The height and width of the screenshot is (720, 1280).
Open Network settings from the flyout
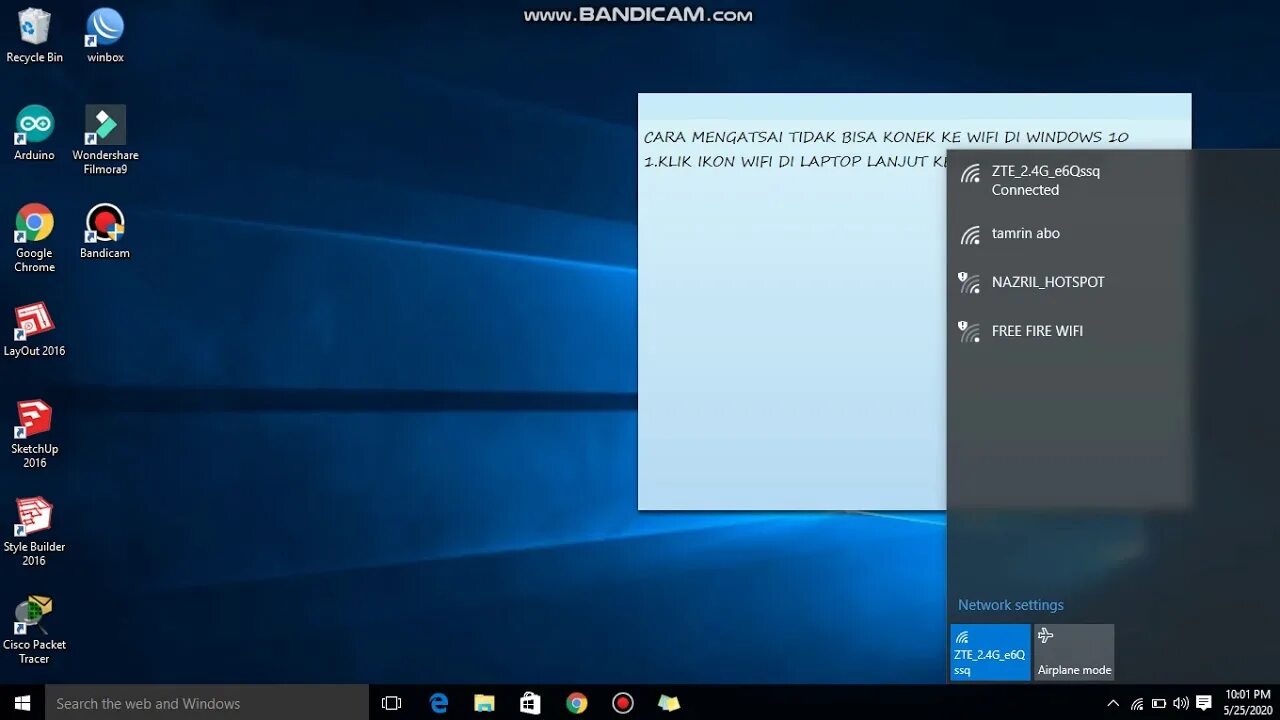[1010, 604]
